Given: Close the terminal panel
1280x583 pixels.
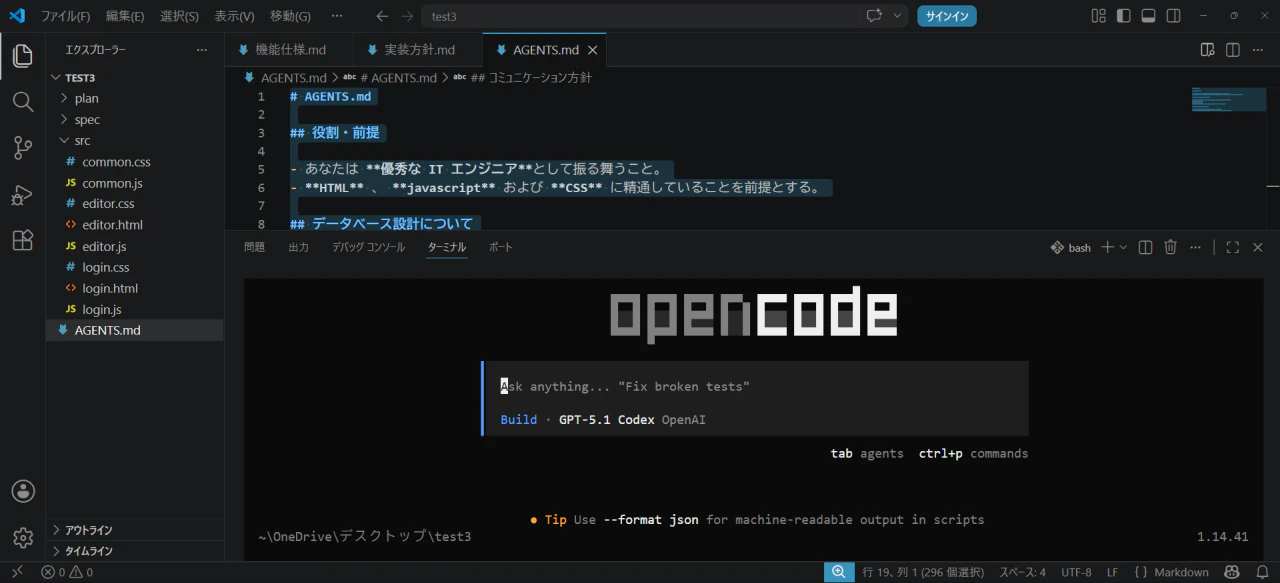Looking at the screenshot, I should pyautogui.click(x=1258, y=247).
